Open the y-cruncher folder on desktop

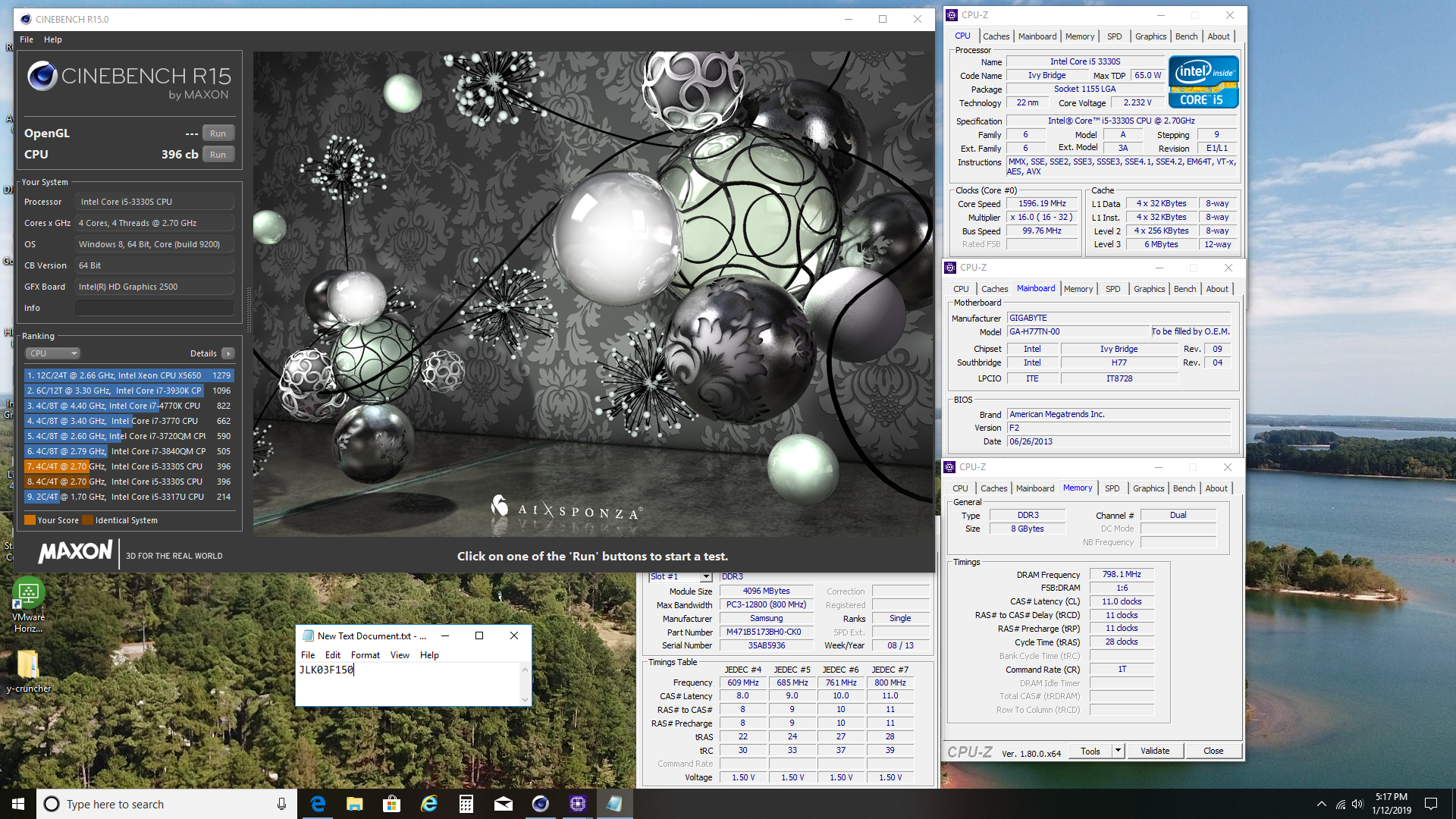pyautogui.click(x=28, y=672)
